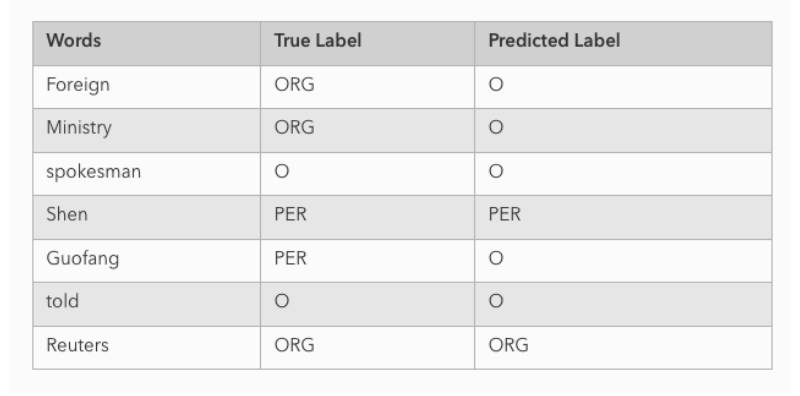800x396 pixels.
Task: Select the Guofang word cell
Action: (x=147, y=260)
